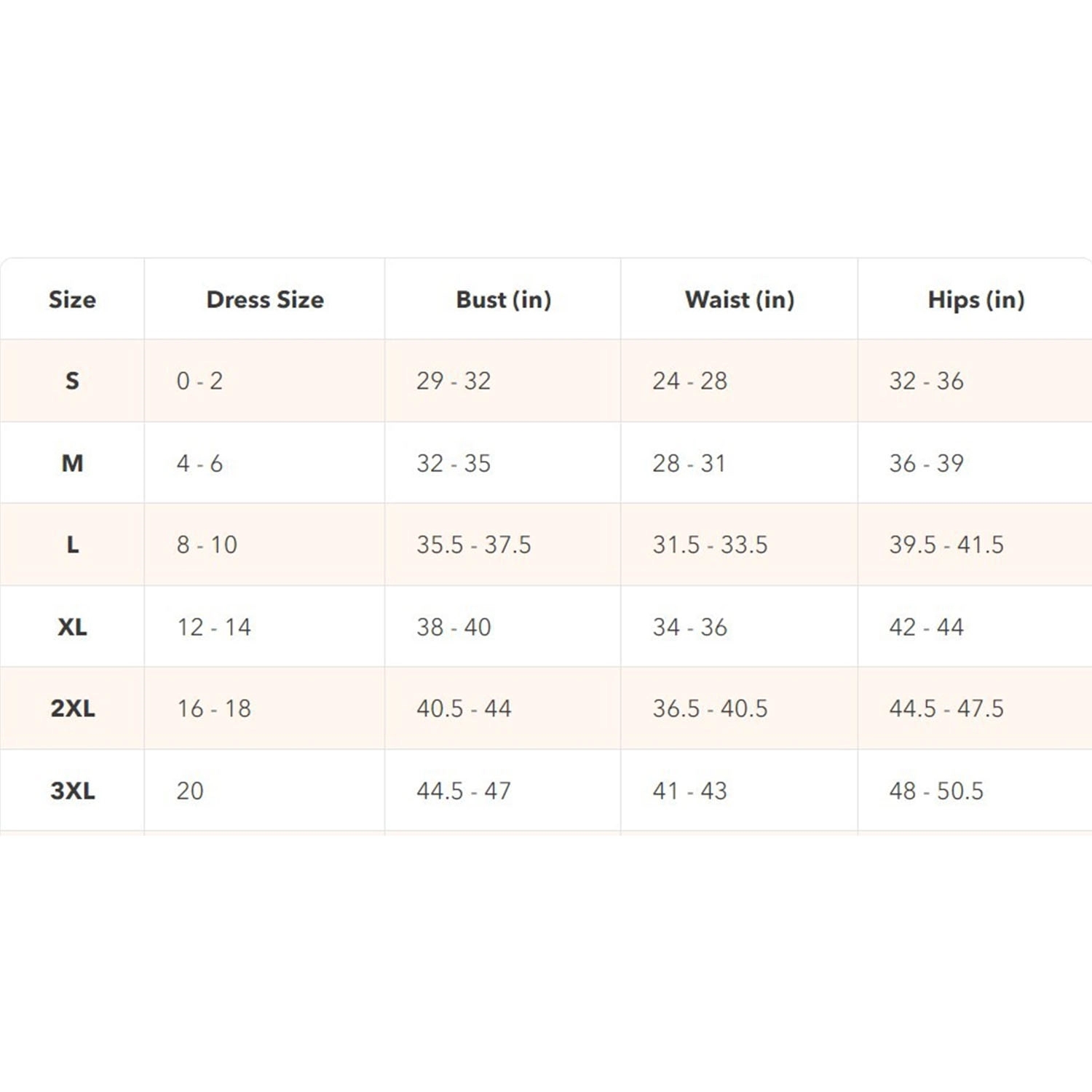Image resolution: width=1092 pixels, height=1092 pixels.
Task: Select the 3XL size row label
Action: pyautogui.click(x=72, y=791)
